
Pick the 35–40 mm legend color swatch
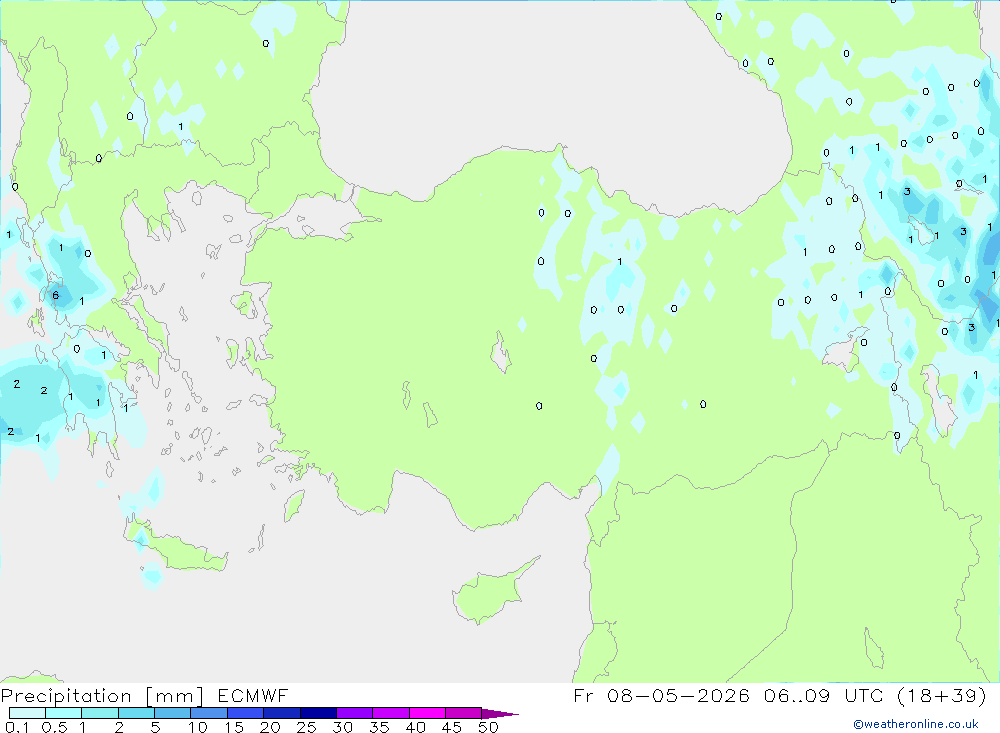click(390, 713)
